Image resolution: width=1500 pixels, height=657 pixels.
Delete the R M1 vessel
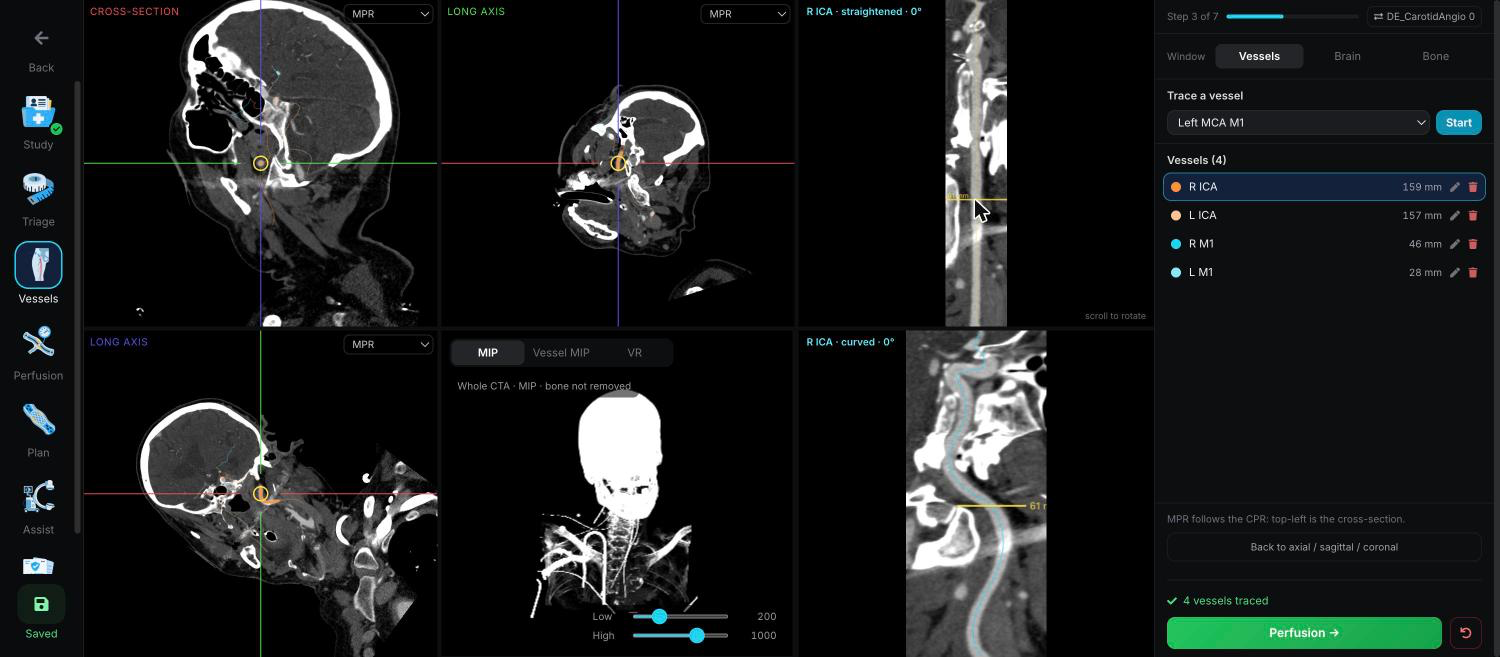(x=1473, y=244)
